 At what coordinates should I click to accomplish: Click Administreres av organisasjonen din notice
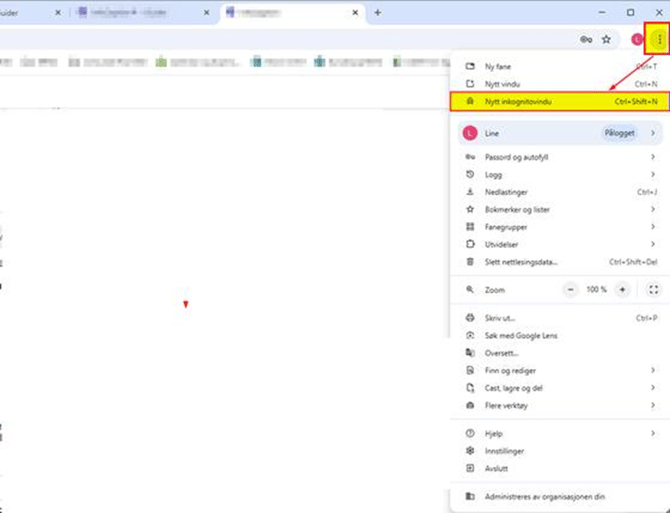[x=545, y=496]
